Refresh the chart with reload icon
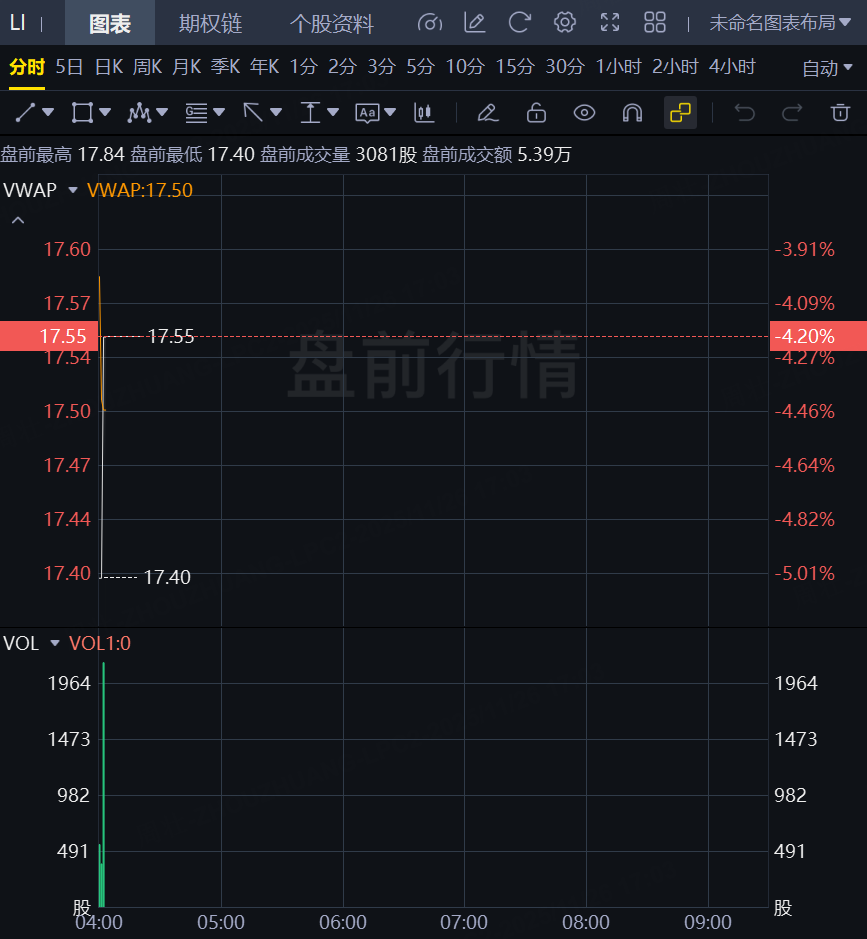This screenshot has height=939, width=867. click(x=520, y=23)
